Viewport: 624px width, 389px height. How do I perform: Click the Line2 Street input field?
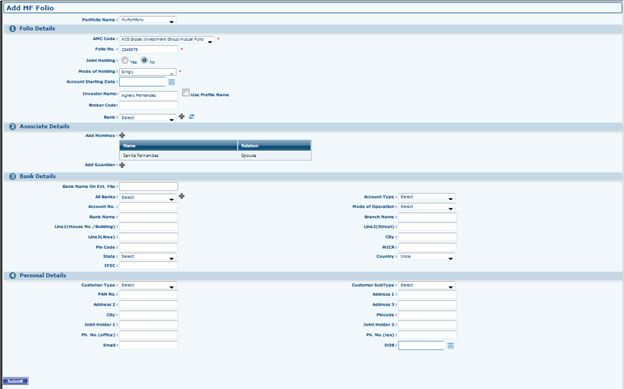coord(427,227)
